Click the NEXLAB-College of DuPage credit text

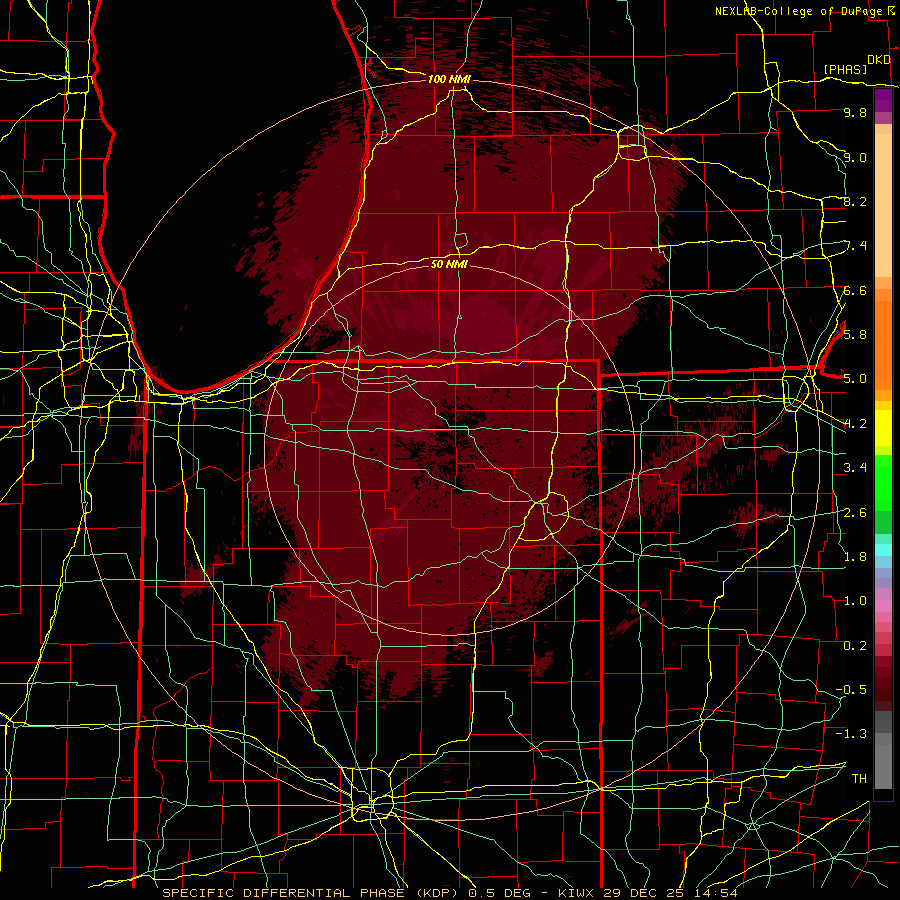[799, 11]
